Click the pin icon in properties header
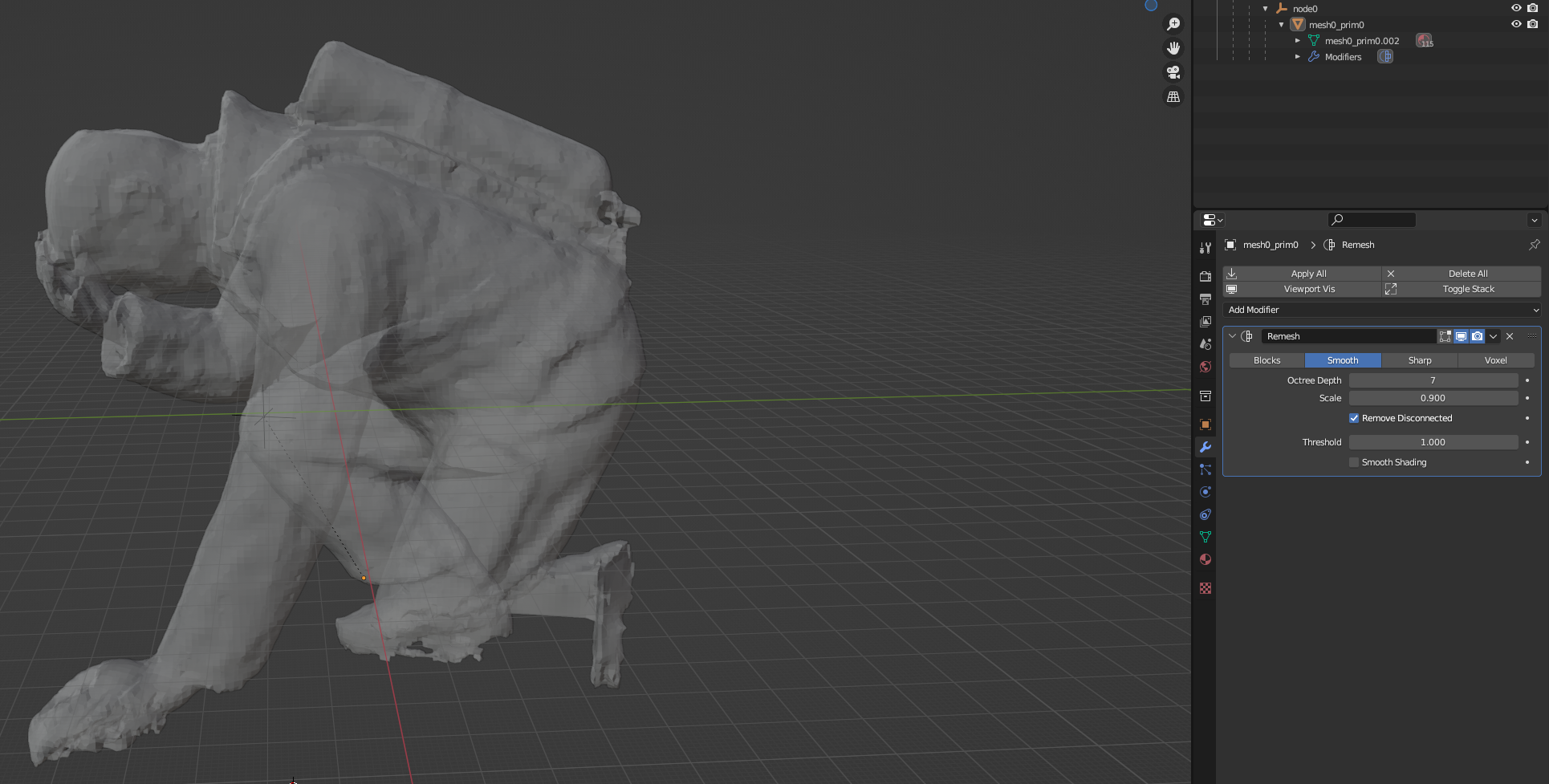The height and width of the screenshot is (784, 1549). [1534, 245]
